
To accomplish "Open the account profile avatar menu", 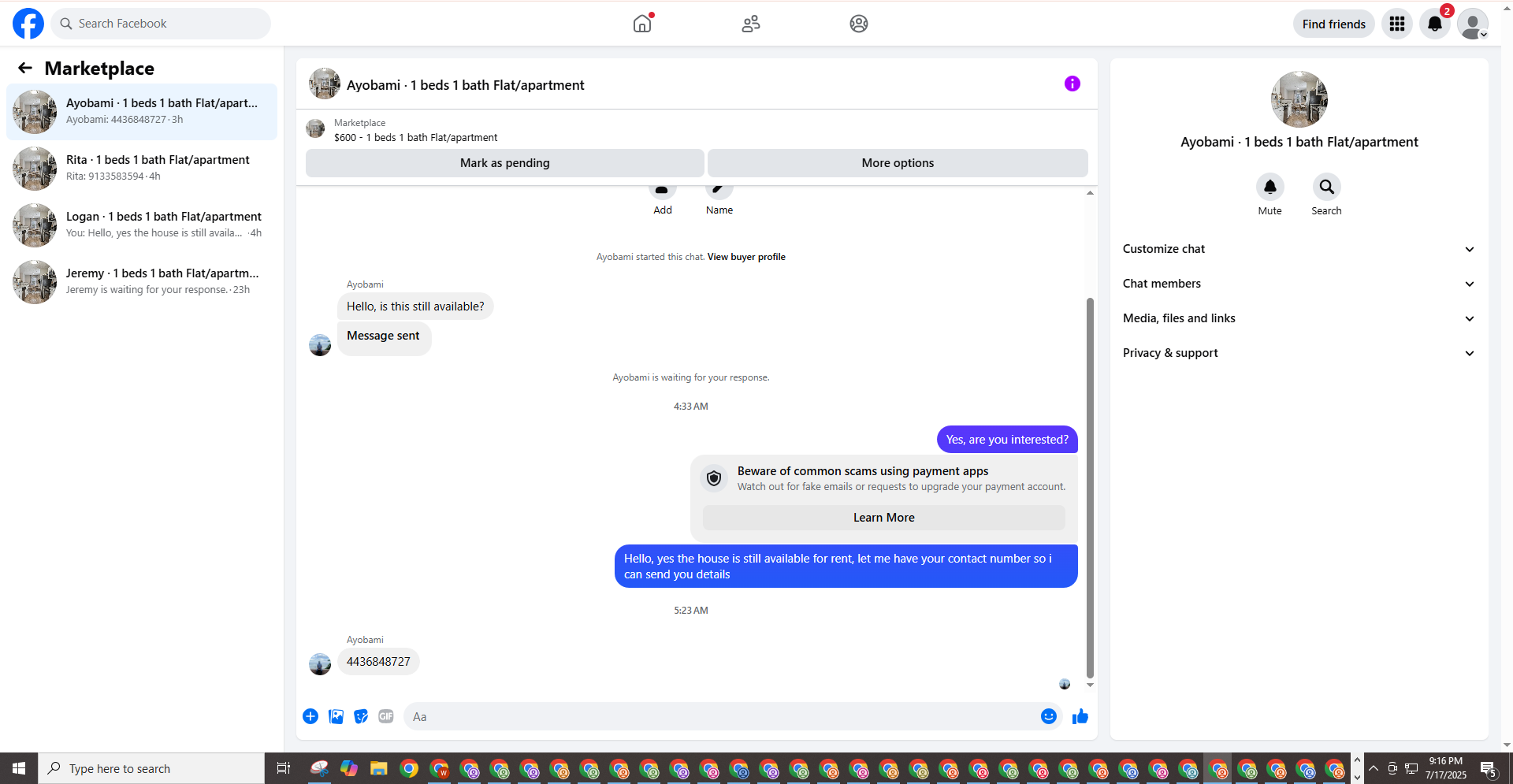I will coord(1472,24).
